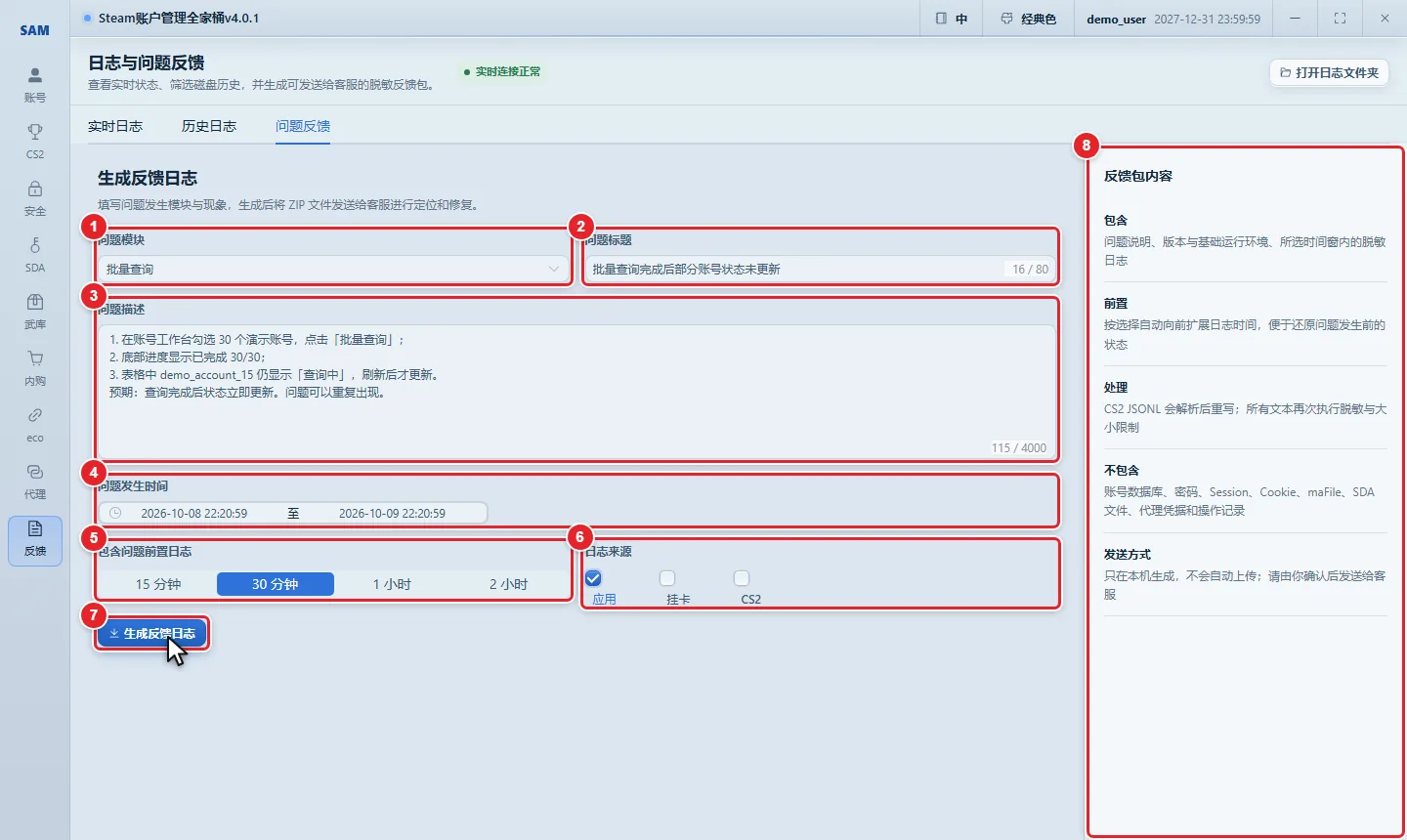The width and height of the screenshot is (1407, 840).
Task: Open the 账号 section in the sidebar
Action: click(35, 85)
